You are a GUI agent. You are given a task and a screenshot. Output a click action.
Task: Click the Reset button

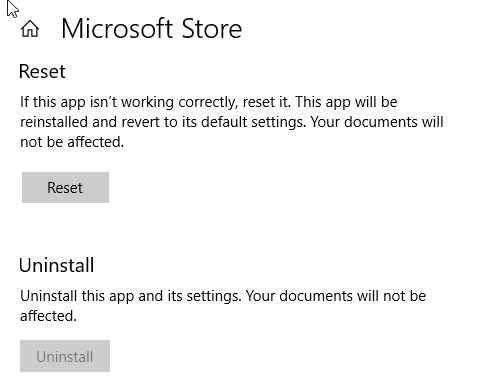[x=65, y=187]
